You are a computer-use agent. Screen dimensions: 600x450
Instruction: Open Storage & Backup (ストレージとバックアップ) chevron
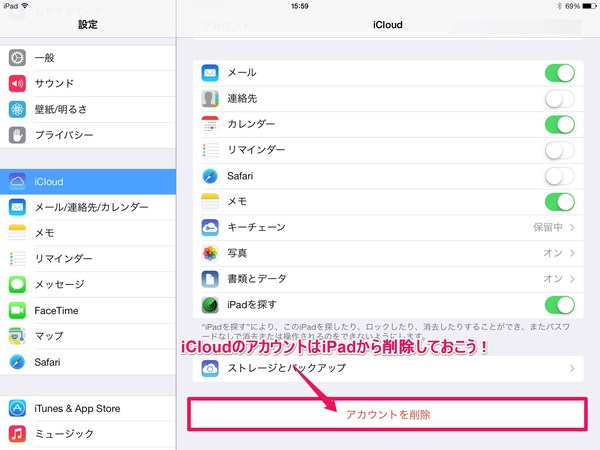tap(572, 369)
